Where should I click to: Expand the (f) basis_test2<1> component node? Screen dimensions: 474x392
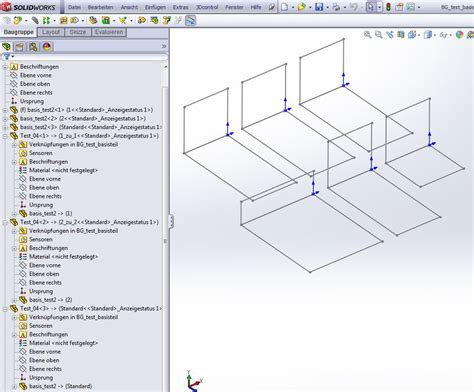[5, 110]
